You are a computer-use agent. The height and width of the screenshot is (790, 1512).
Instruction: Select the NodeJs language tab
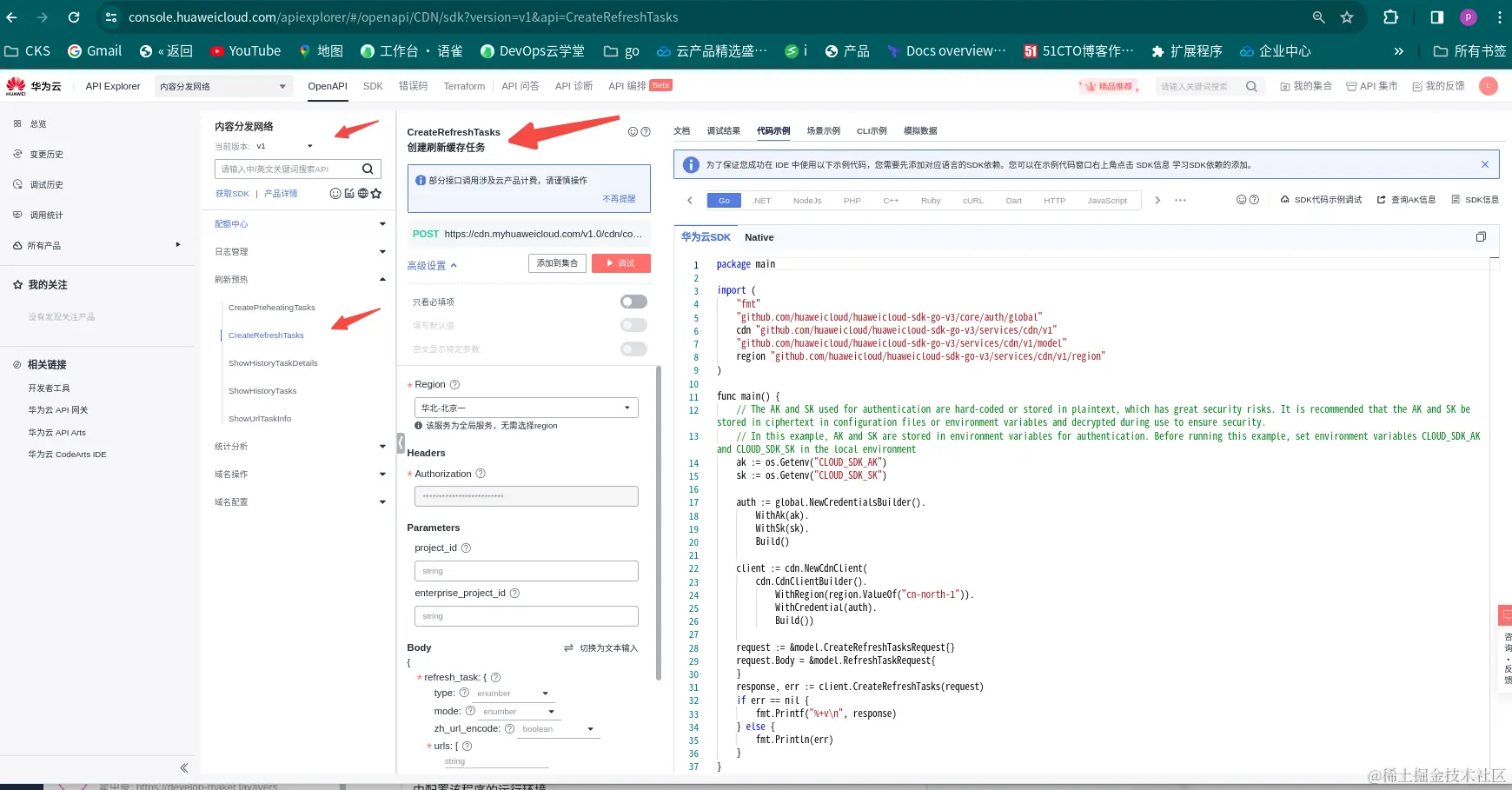pyautogui.click(x=807, y=201)
